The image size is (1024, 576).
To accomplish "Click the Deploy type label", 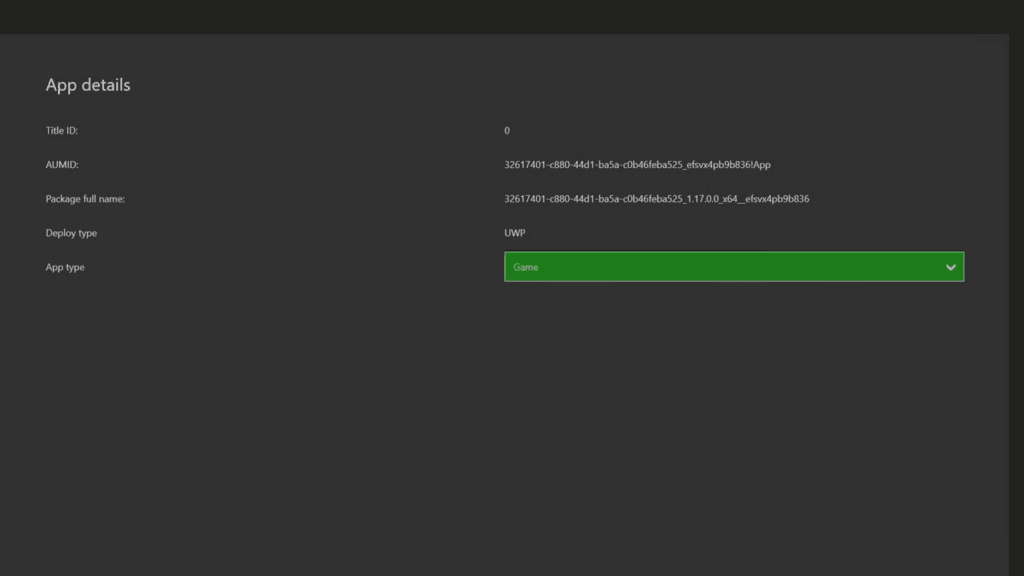I will (x=71, y=233).
